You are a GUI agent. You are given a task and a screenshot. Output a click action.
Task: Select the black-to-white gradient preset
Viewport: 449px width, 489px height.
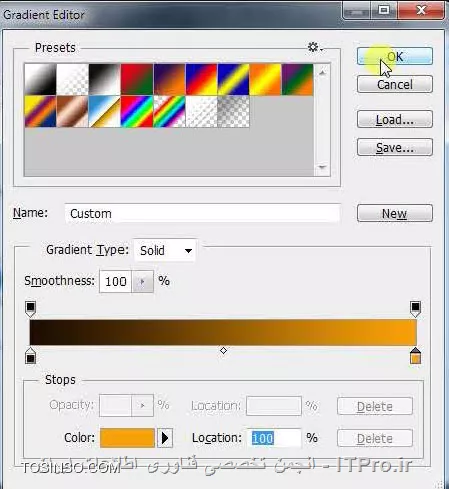105,79
